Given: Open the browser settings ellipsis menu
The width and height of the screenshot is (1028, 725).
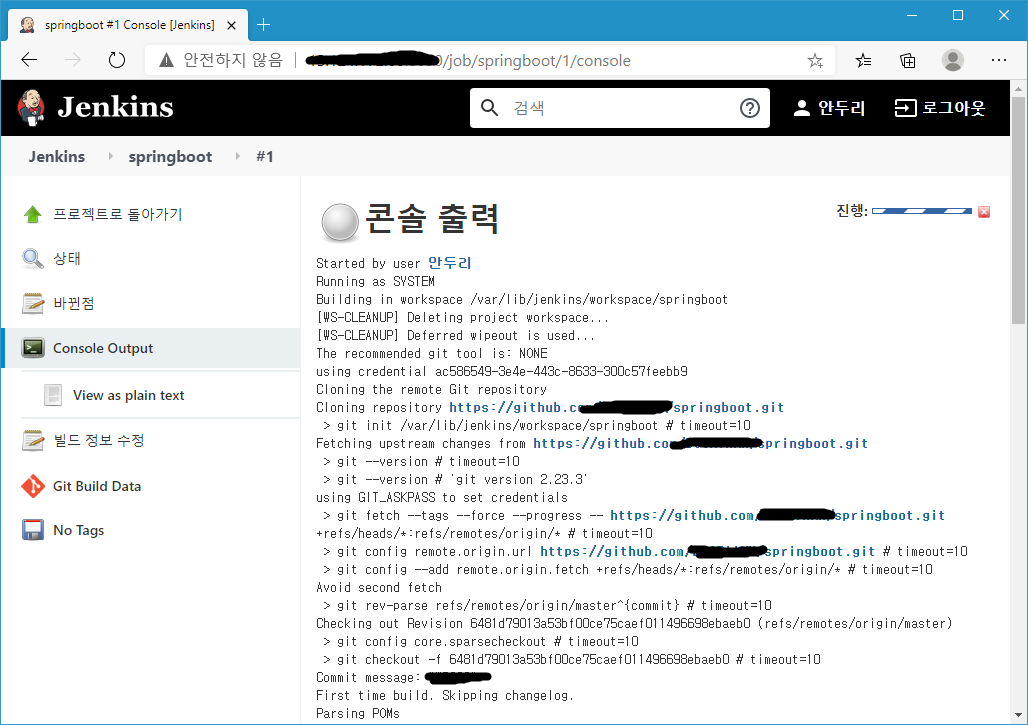Looking at the screenshot, I should pos(998,60).
